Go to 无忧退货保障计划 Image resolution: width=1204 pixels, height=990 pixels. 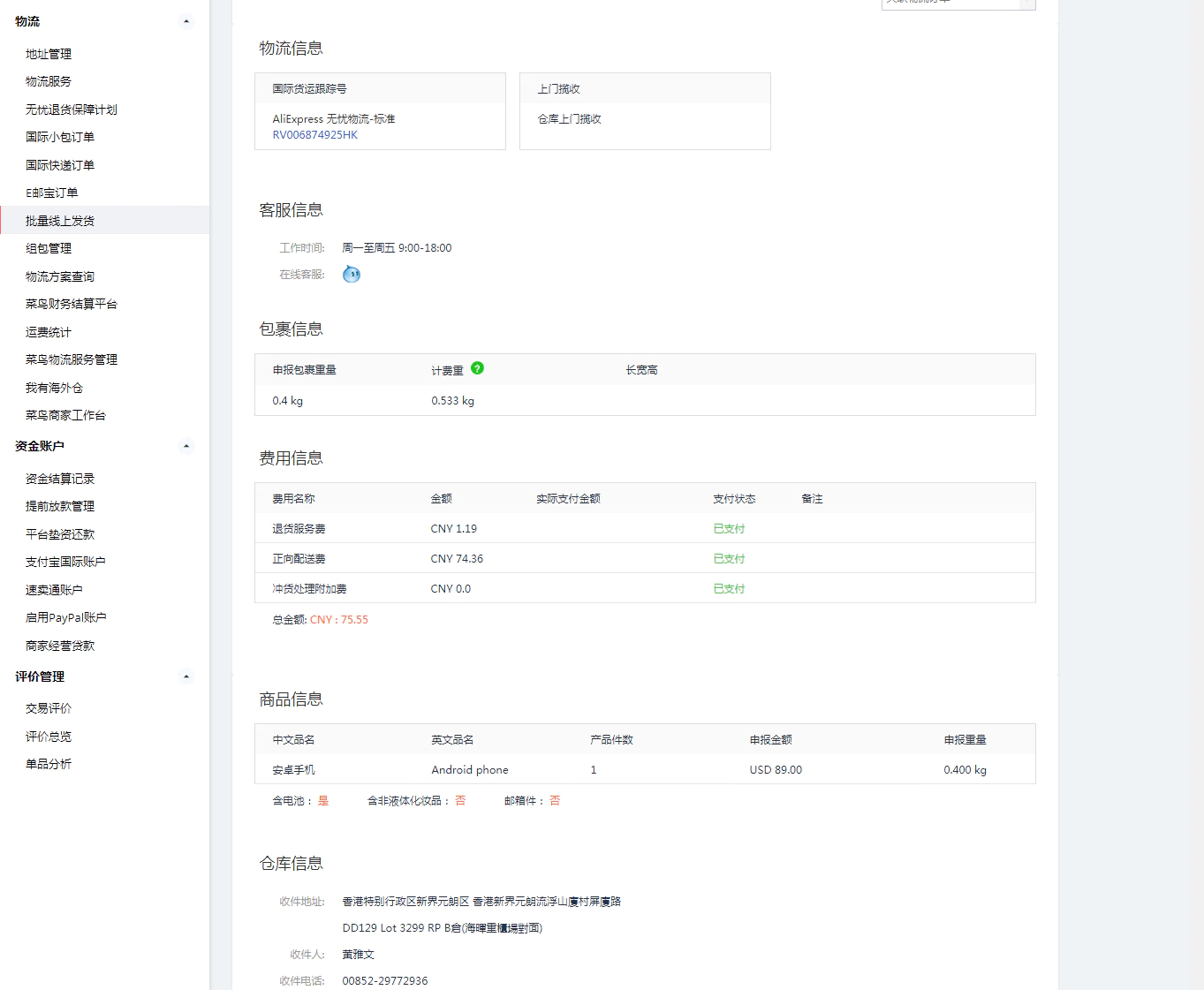tap(72, 110)
